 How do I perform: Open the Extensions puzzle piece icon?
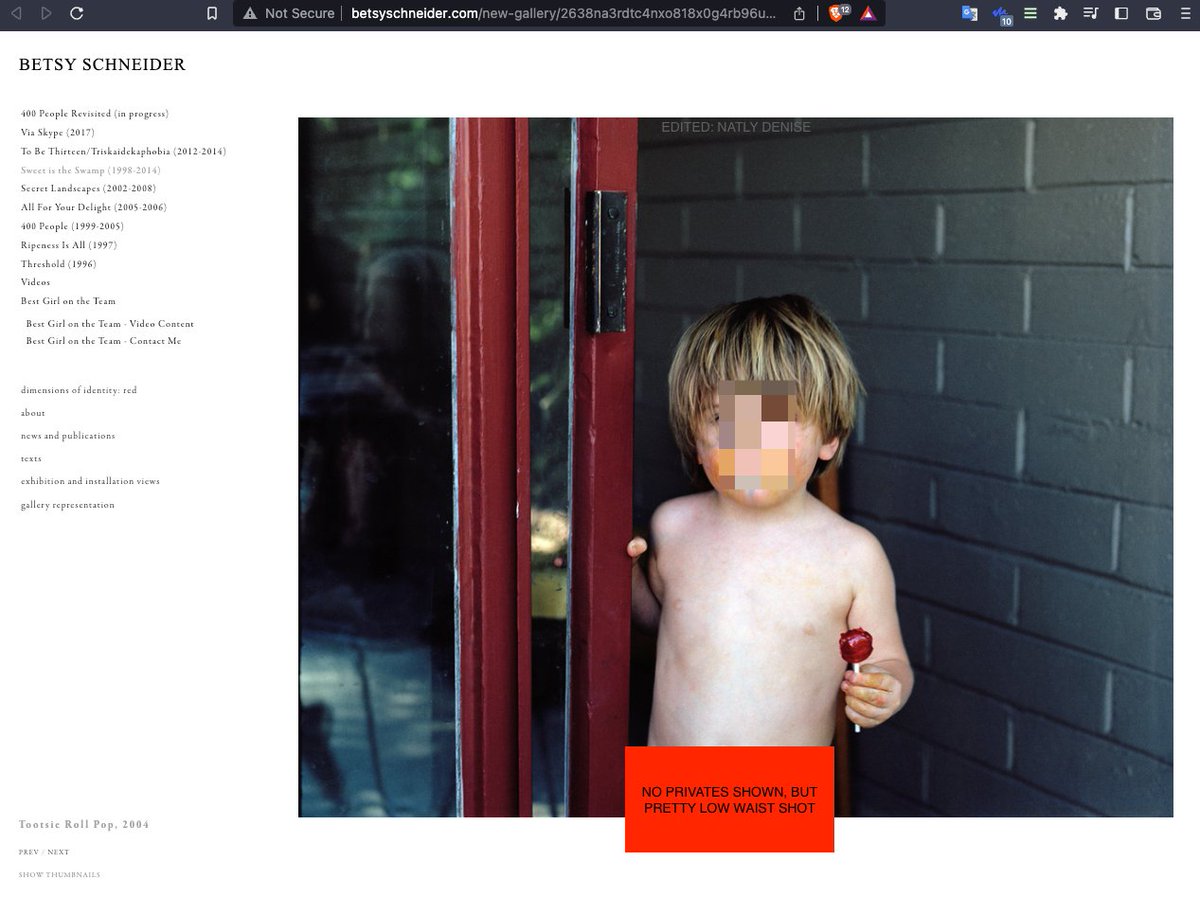click(x=1061, y=14)
